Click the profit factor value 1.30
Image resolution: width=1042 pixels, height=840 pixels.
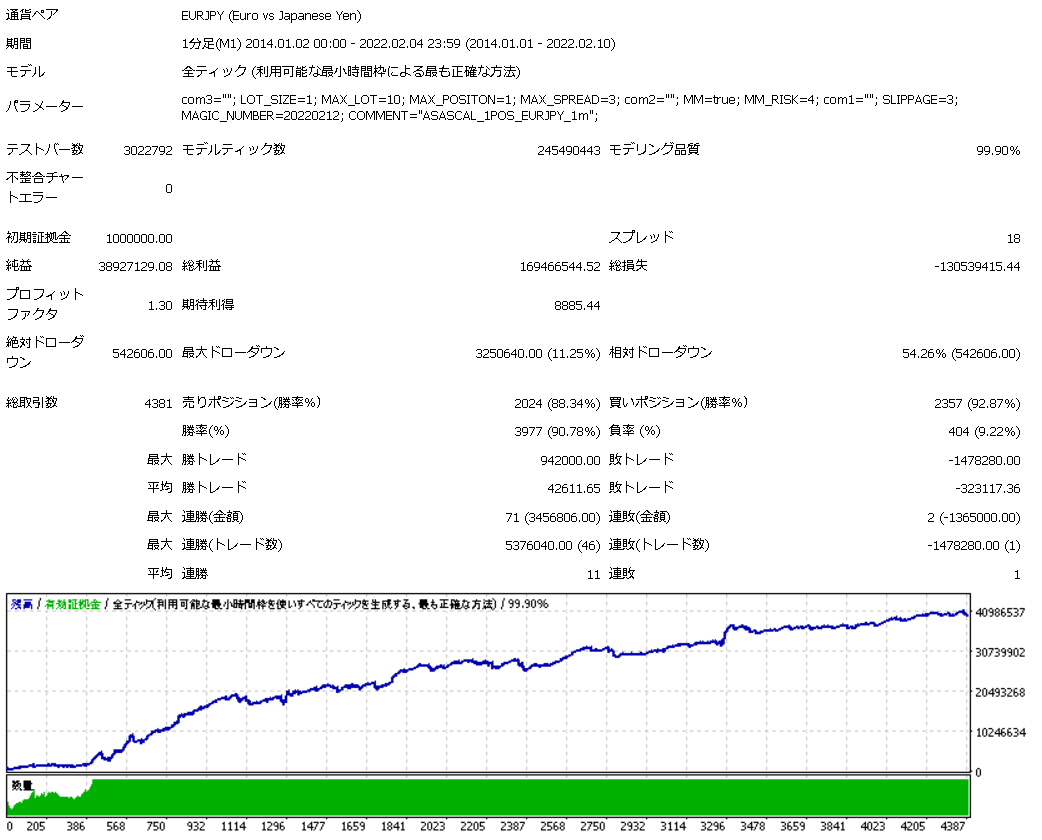(x=159, y=306)
